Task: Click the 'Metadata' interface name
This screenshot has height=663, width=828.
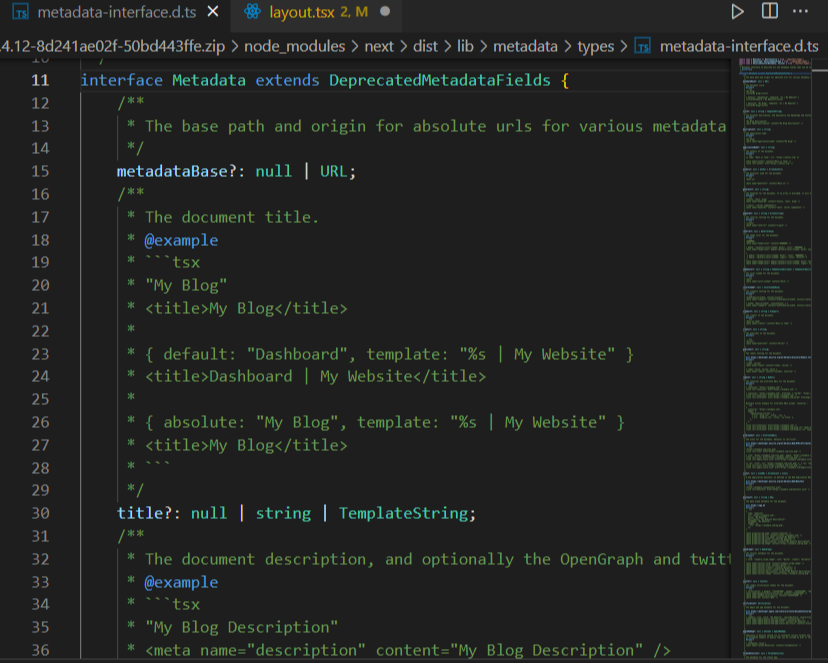Action: 209,80
